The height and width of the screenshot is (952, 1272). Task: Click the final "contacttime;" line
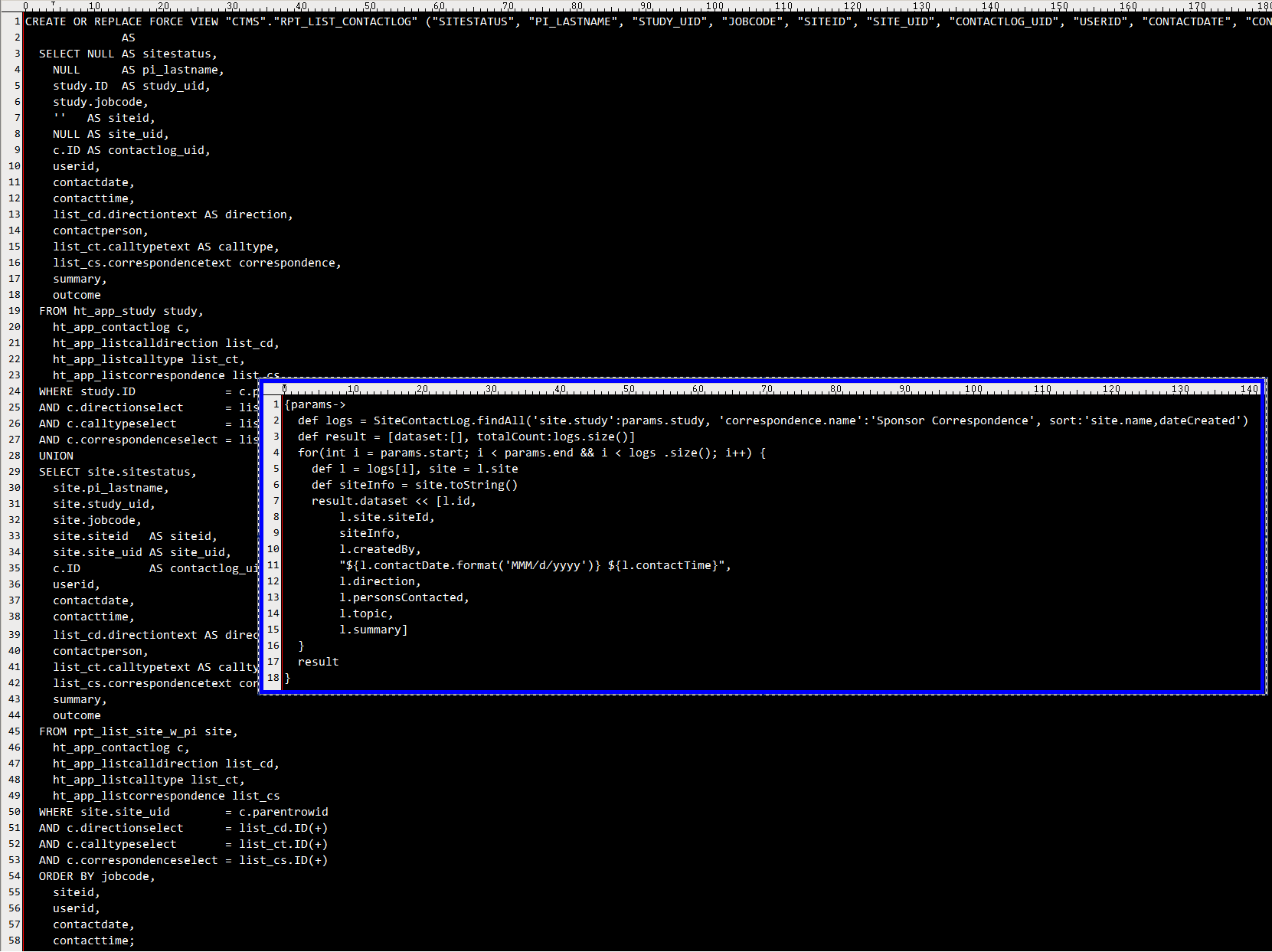(x=93, y=941)
